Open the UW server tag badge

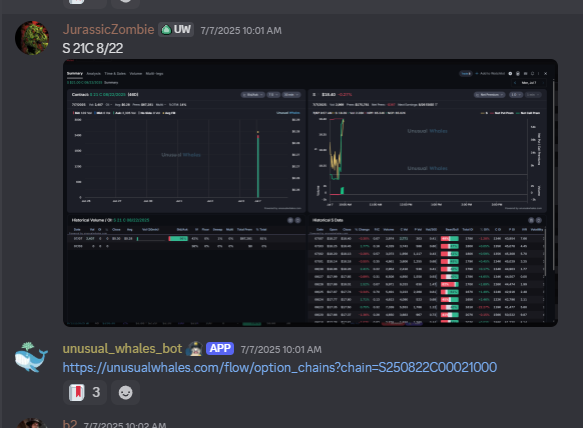click(176, 29)
